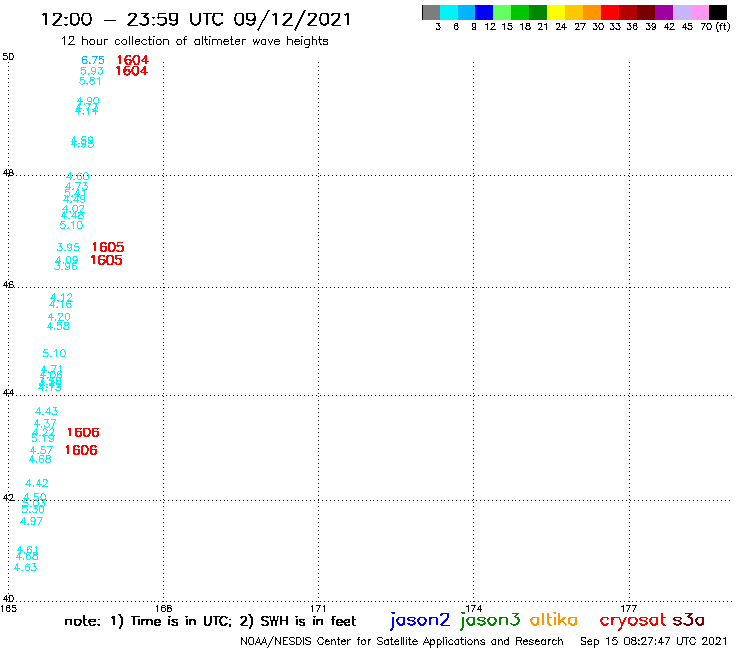
Task: Select the altika satellite label
Action: point(554,619)
